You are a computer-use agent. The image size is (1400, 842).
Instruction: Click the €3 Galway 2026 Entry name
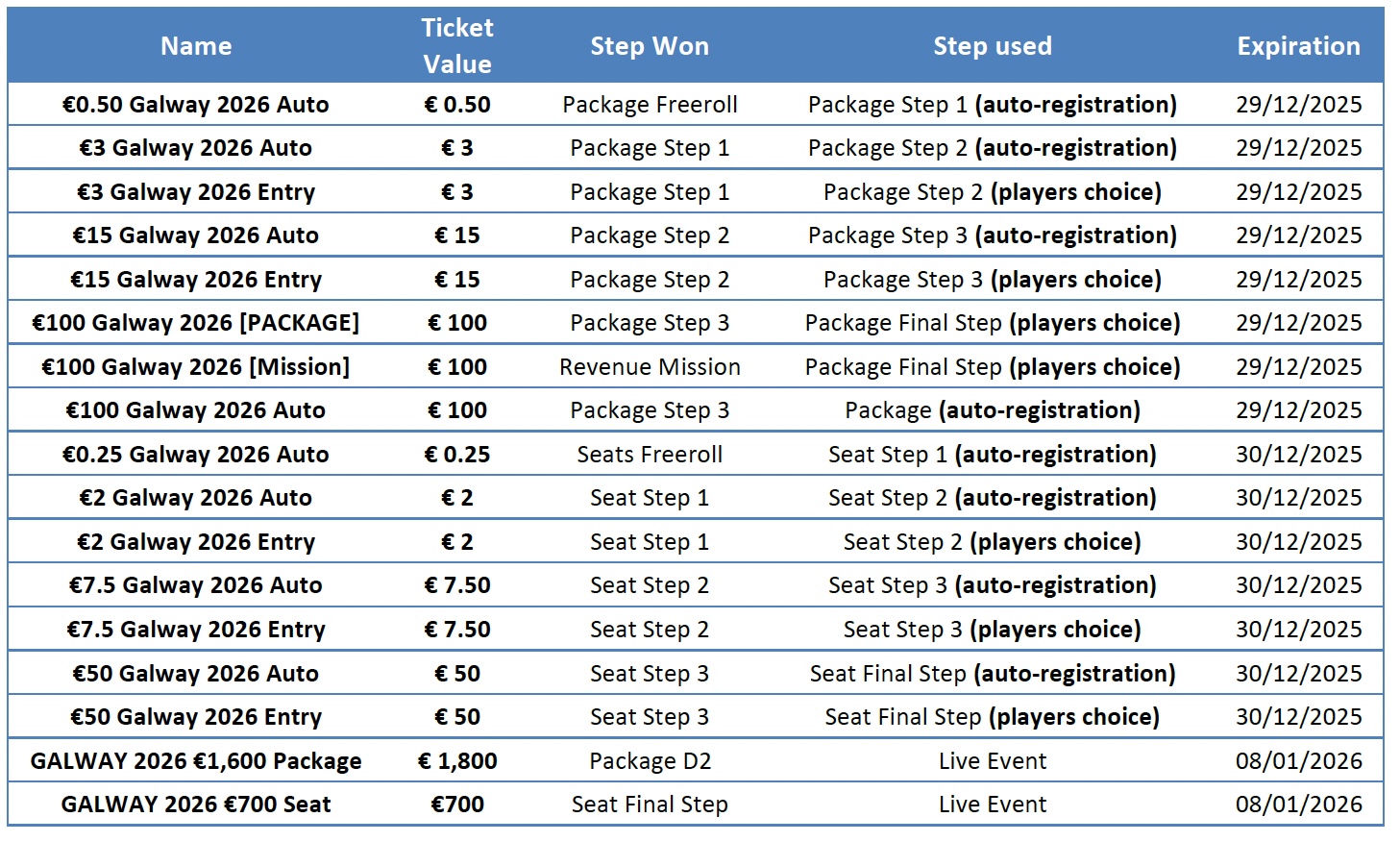pos(196,192)
